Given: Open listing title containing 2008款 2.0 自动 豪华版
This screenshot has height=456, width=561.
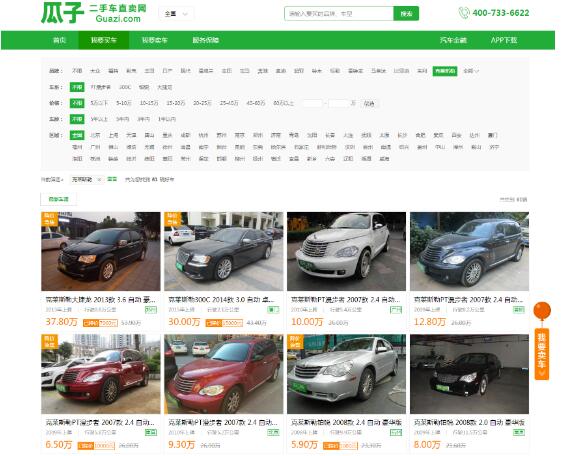Looking at the screenshot, I should pos(469,422).
